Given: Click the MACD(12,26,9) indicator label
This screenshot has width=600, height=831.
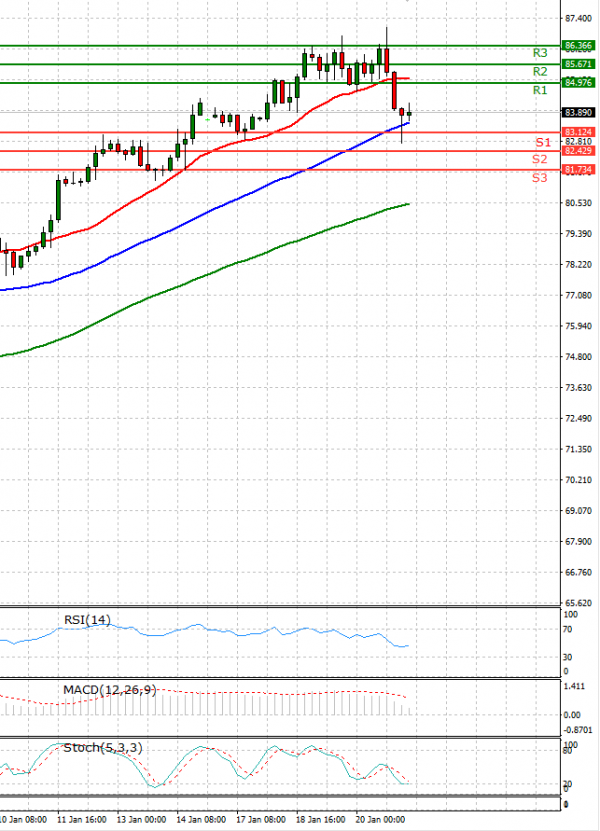Looking at the screenshot, I should pos(110,689).
